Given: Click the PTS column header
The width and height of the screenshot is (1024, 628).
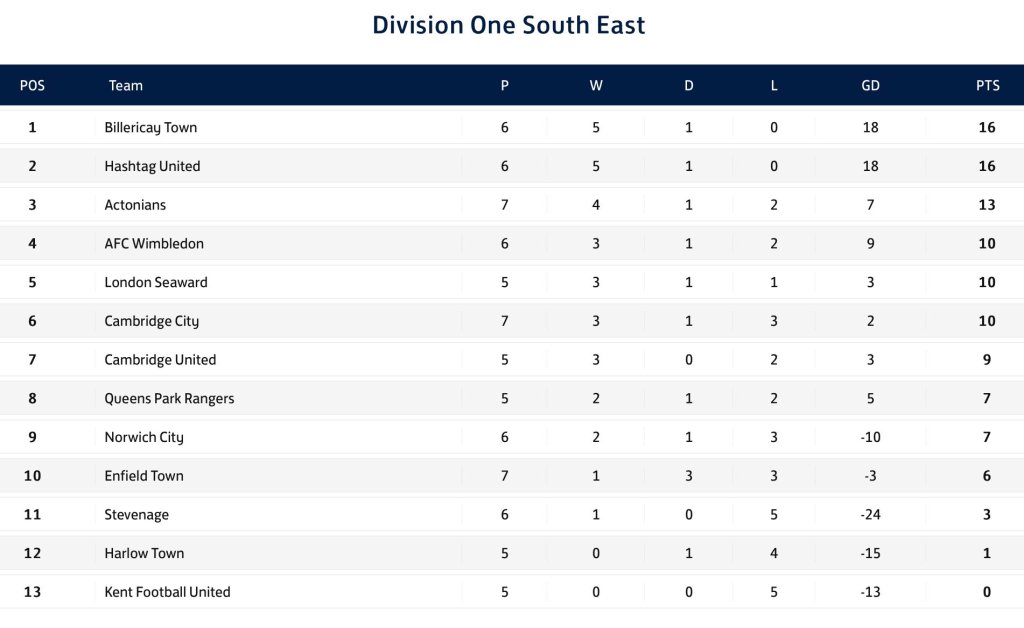Looking at the screenshot, I should click(987, 85).
